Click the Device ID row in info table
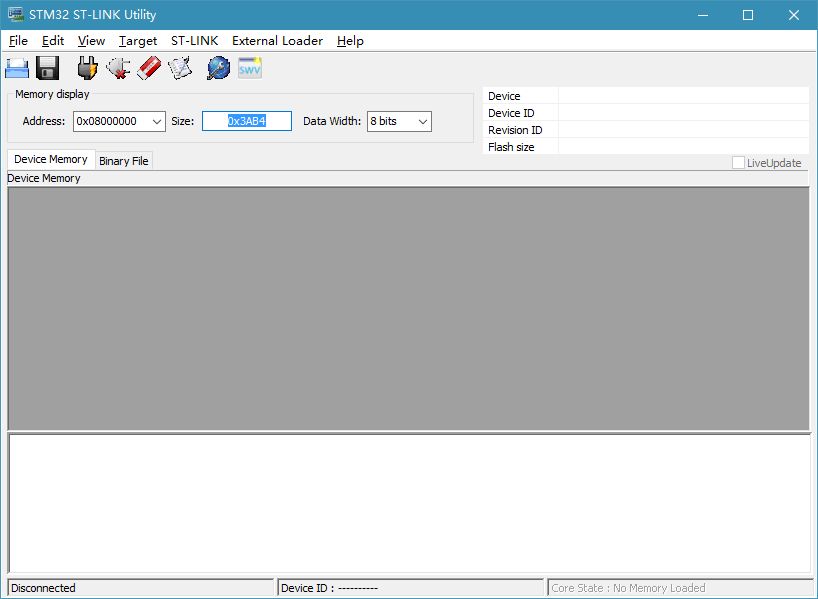Viewport: 818px width, 599px height. click(x=646, y=113)
